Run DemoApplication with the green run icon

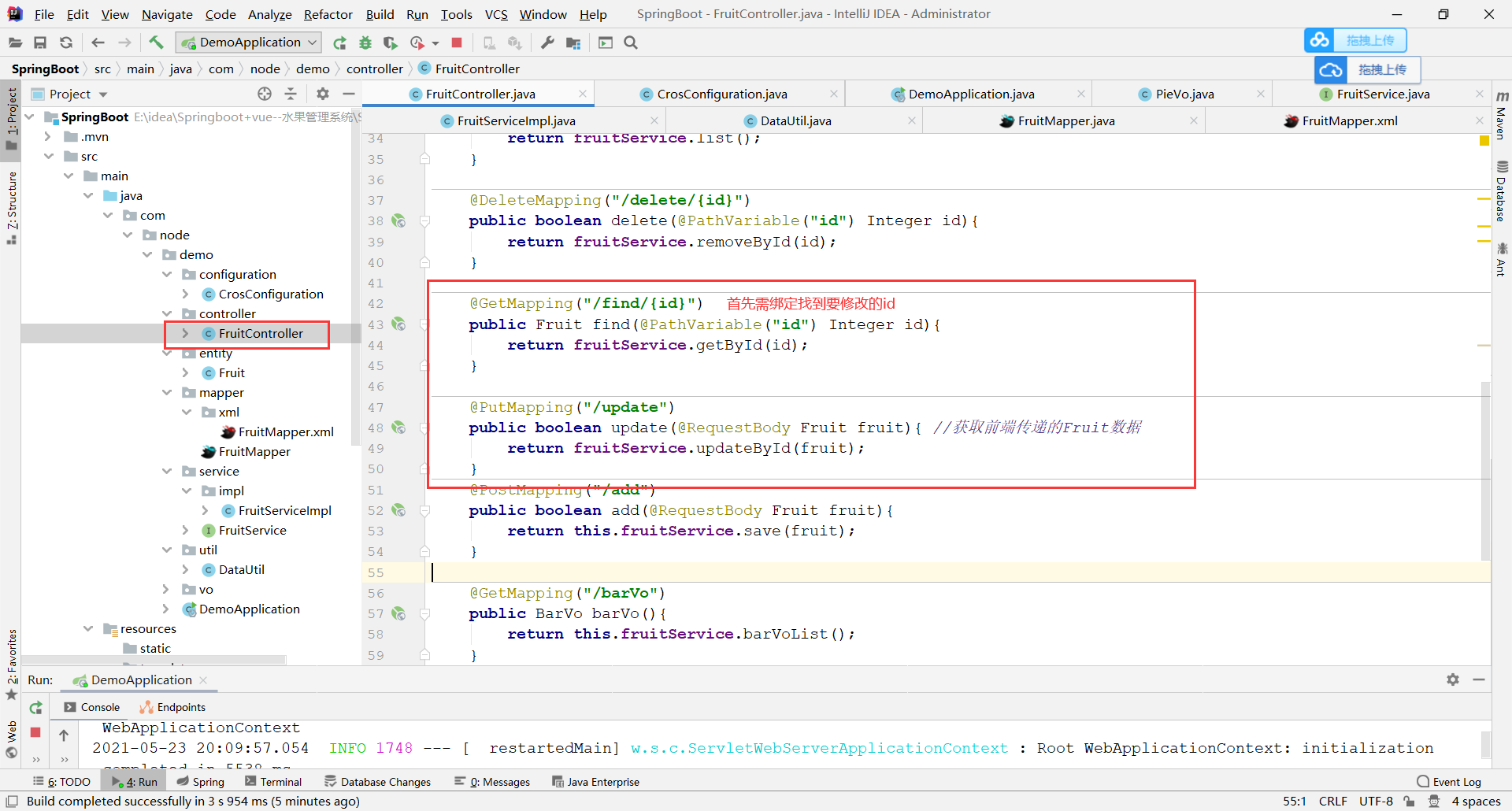(x=339, y=43)
